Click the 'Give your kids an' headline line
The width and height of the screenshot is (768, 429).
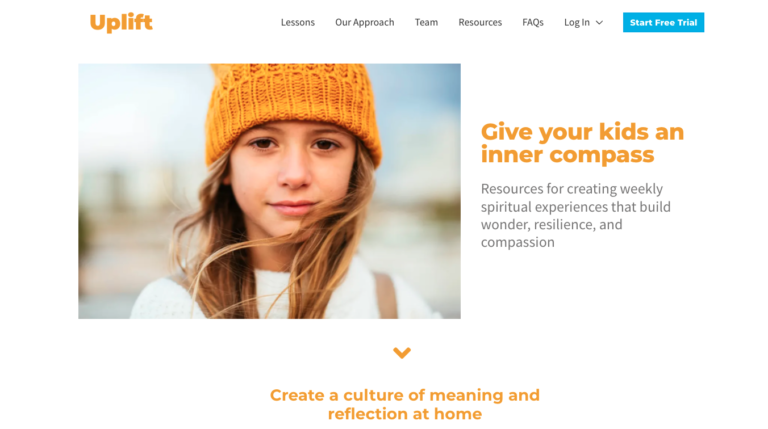point(582,132)
